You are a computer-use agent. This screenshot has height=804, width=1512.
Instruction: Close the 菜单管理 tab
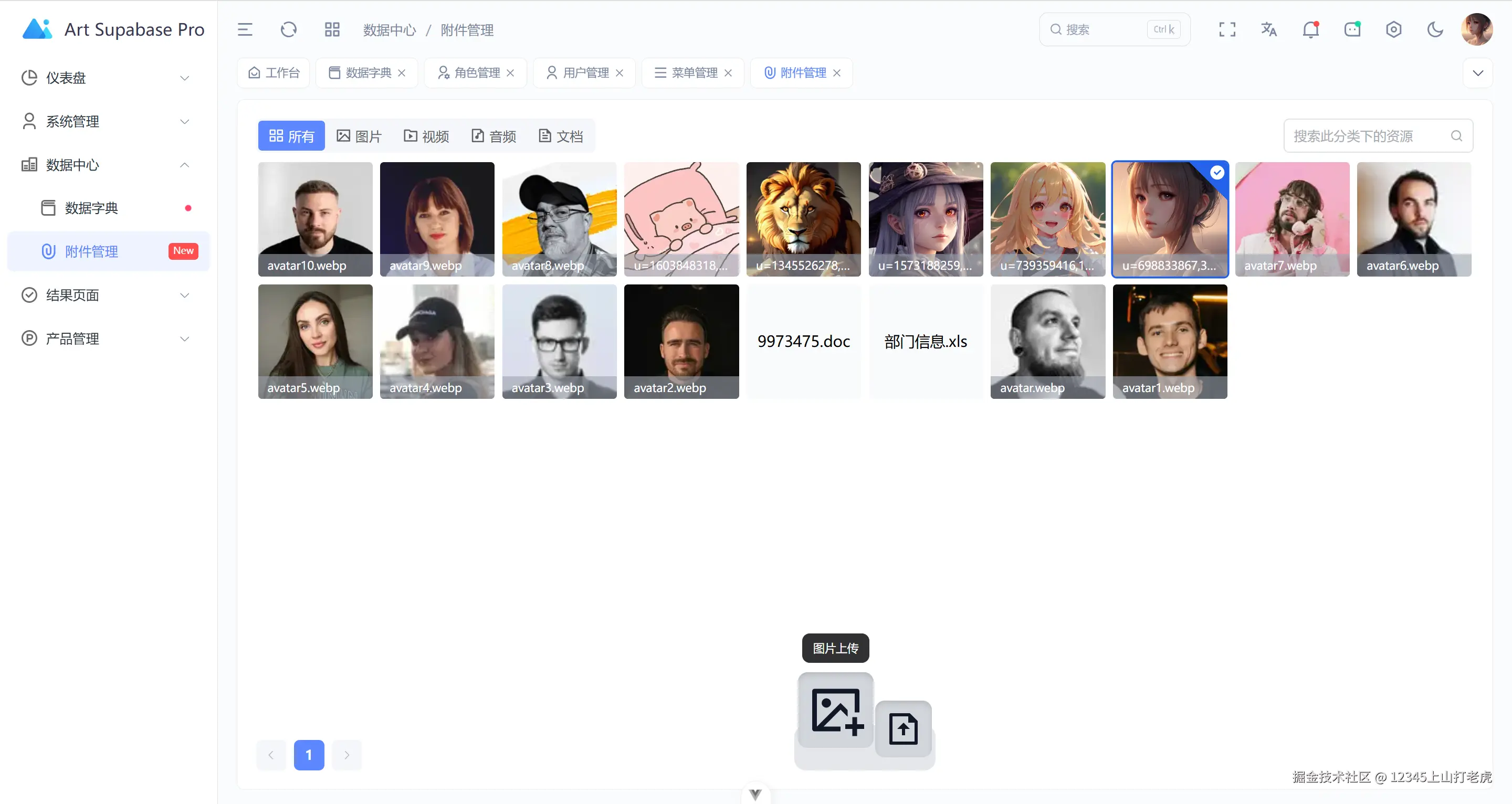[x=728, y=73]
